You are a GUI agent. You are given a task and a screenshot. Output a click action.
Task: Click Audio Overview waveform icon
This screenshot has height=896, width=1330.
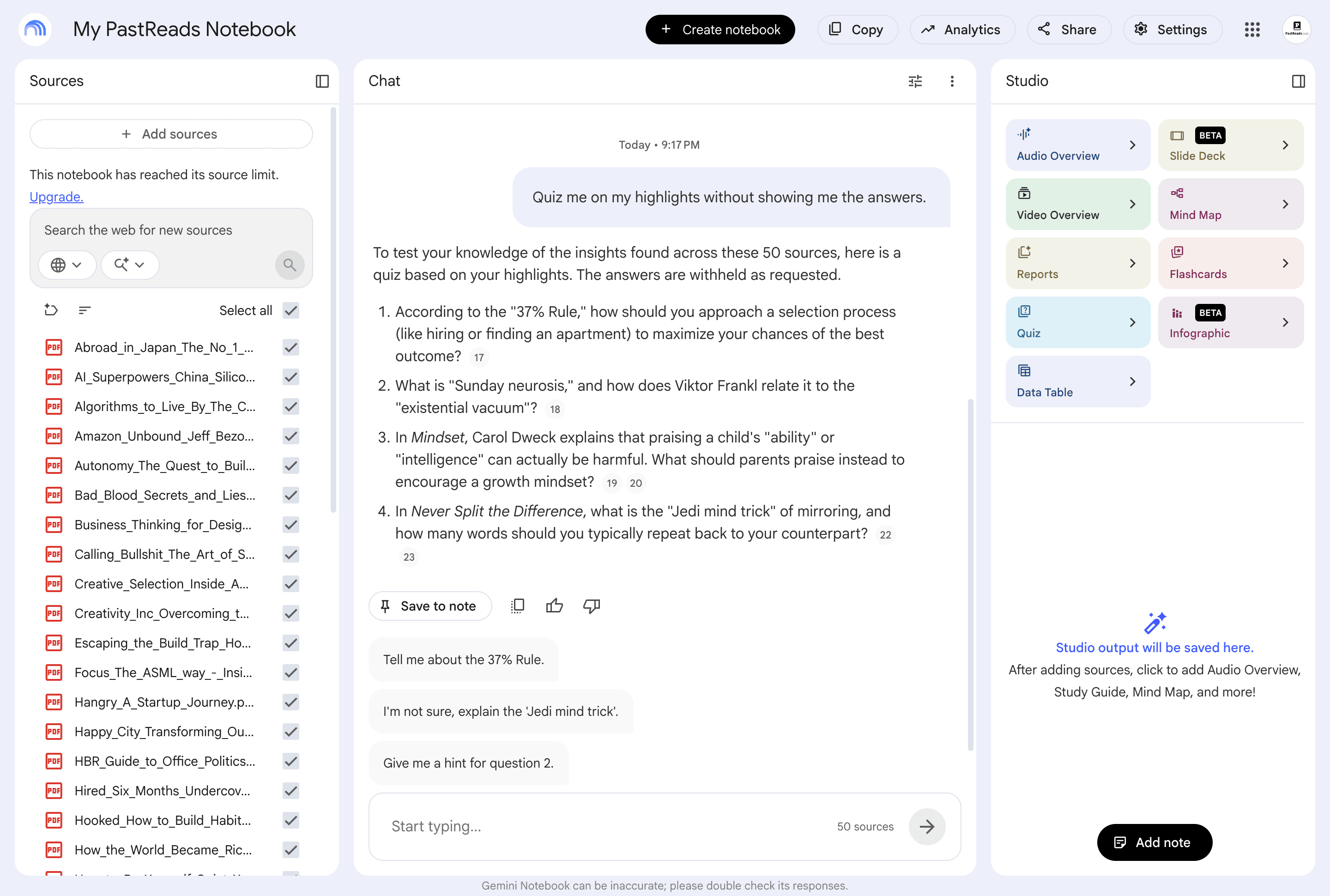coord(1024,134)
